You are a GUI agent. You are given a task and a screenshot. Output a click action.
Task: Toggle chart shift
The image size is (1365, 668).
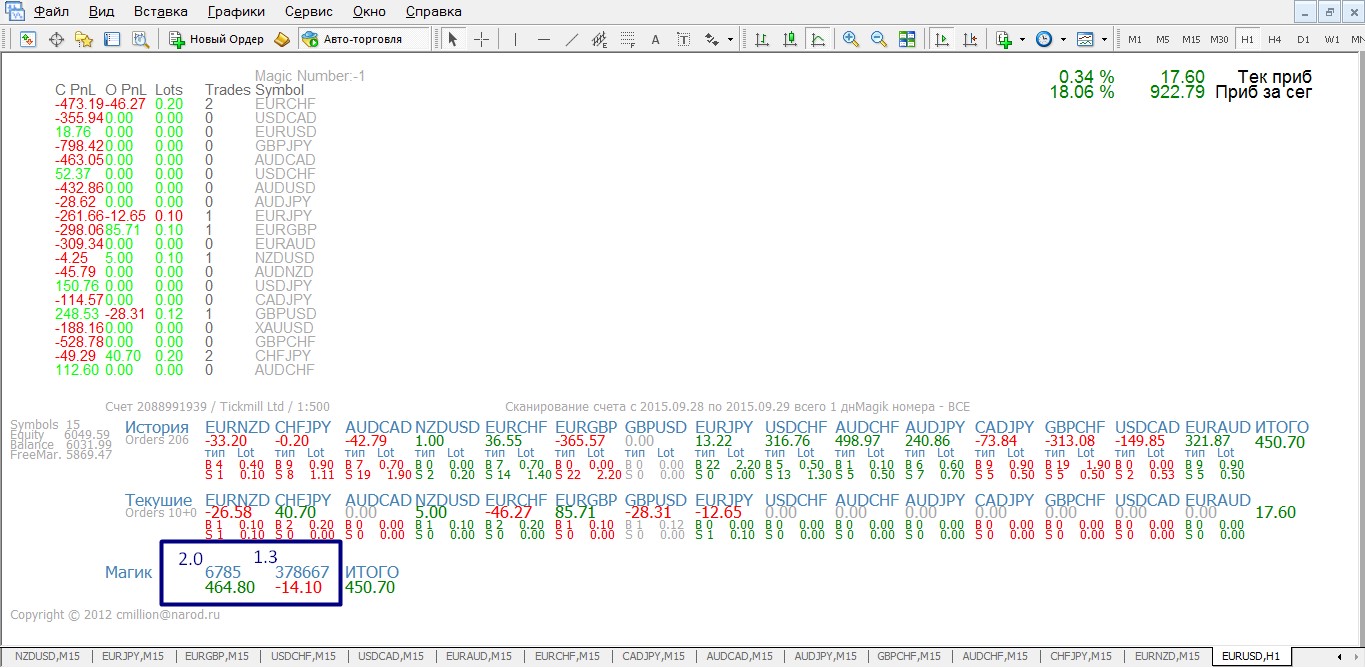(970, 39)
